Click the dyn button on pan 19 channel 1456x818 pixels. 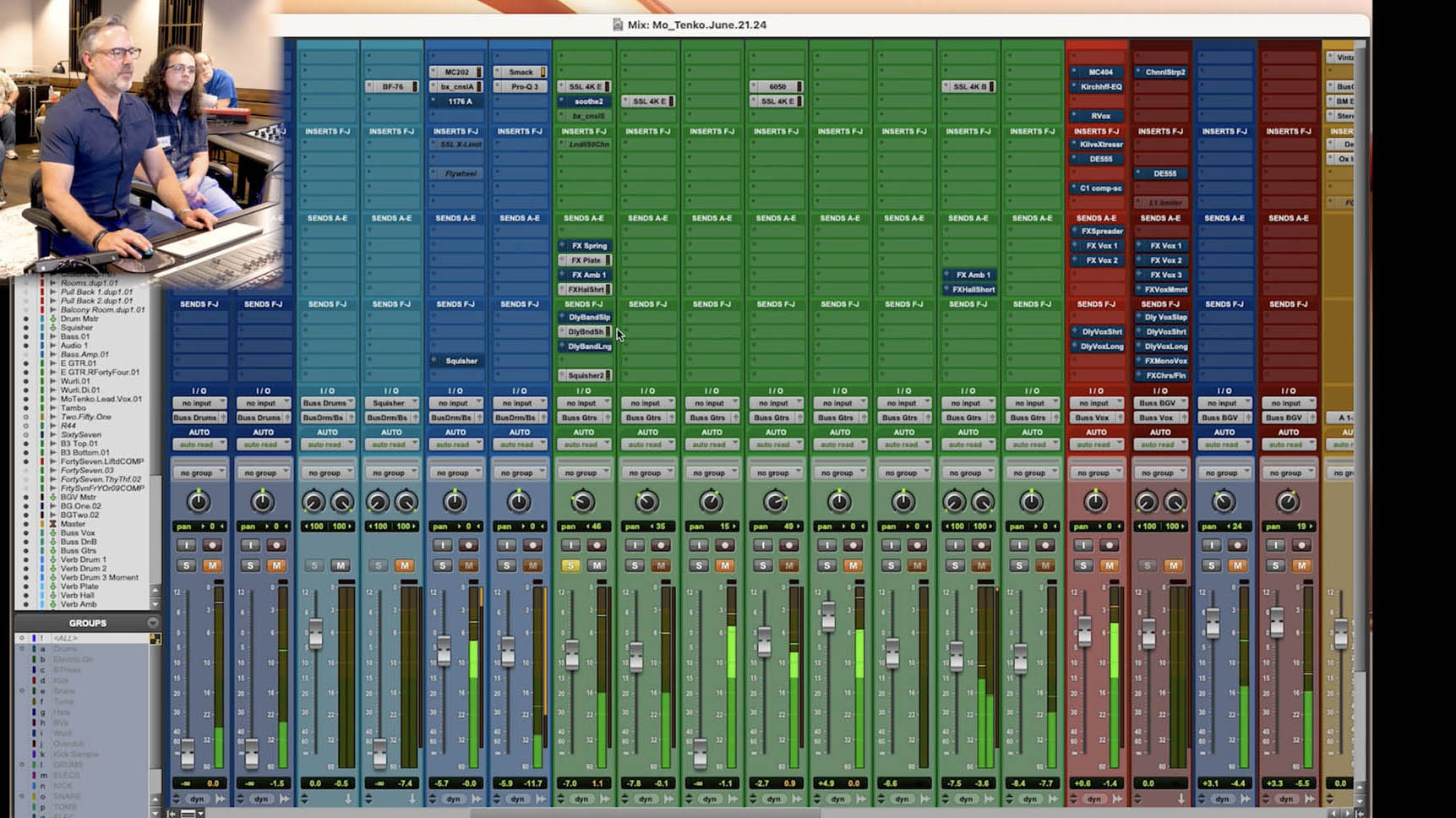tap(1286, 799)
